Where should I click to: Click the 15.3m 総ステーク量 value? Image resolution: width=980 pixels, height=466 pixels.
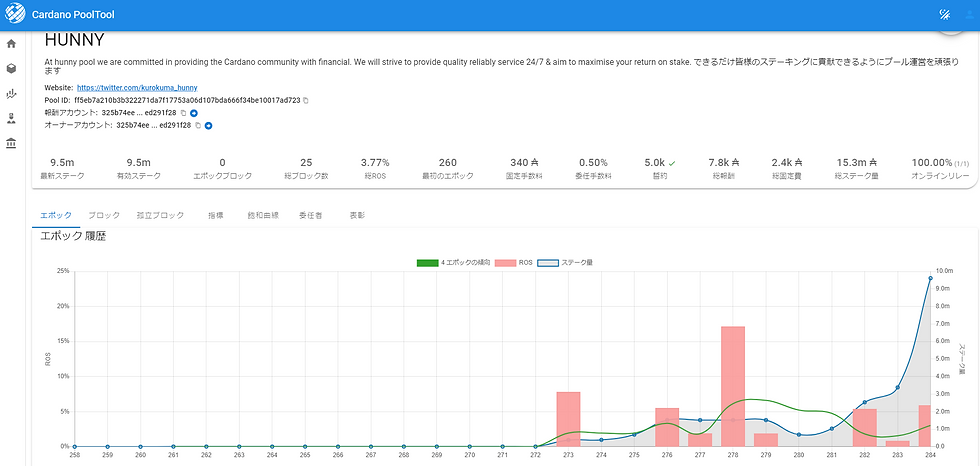[x=856, y=162]
